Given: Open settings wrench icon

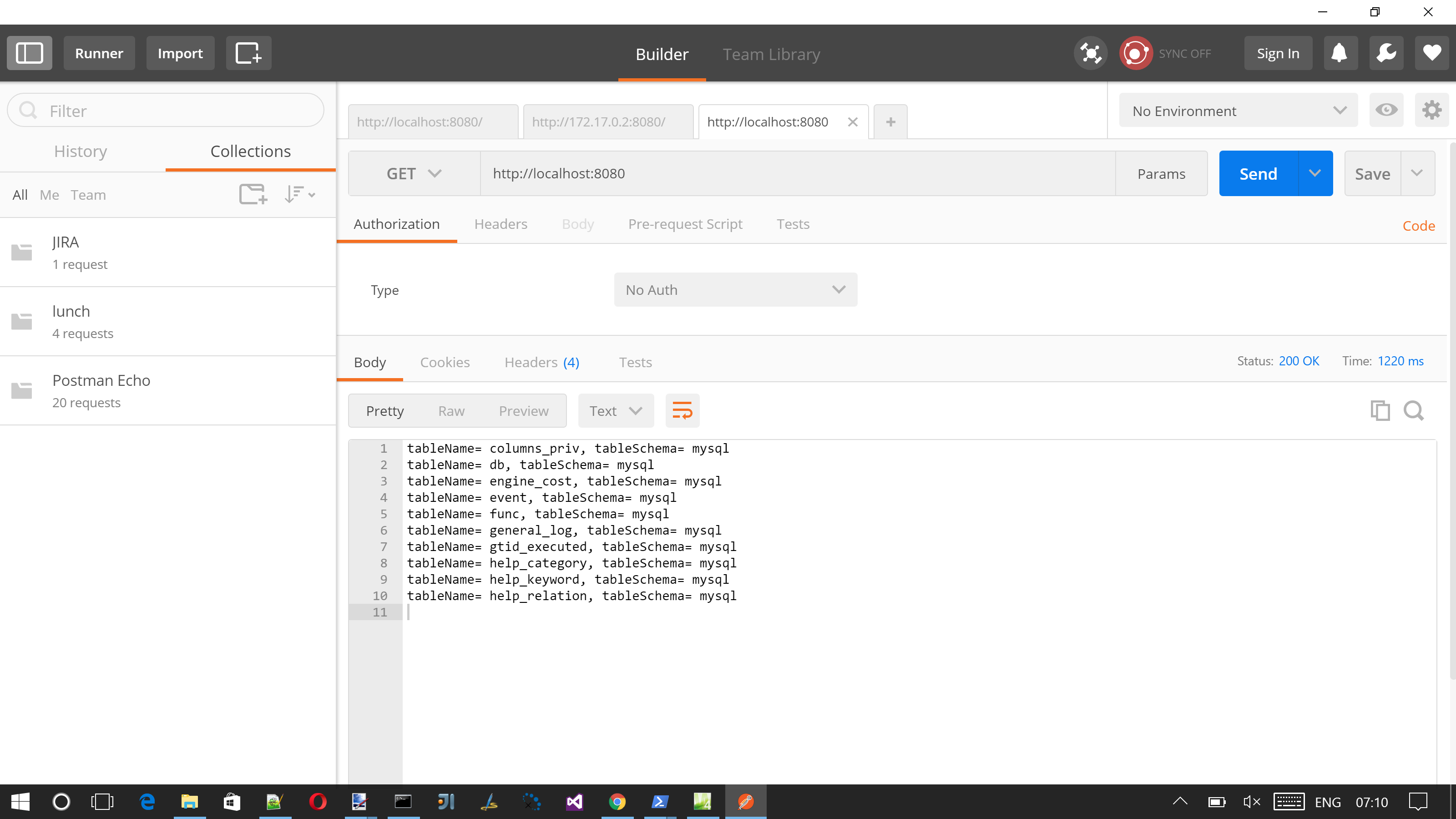Looking at the screenshot, I should (x=1386, y=53).
